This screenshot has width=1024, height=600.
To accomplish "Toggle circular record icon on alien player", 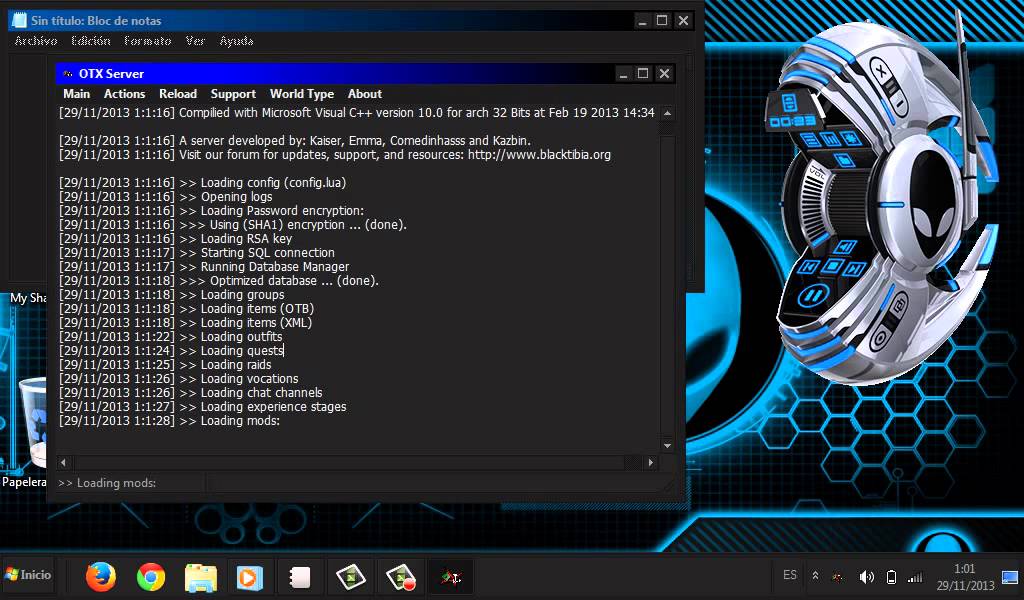I will (879, 339).
